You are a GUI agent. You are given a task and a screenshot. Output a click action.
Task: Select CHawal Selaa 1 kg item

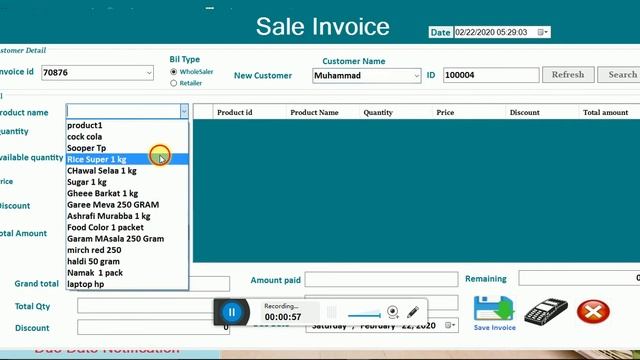click(x=127, y=171)
